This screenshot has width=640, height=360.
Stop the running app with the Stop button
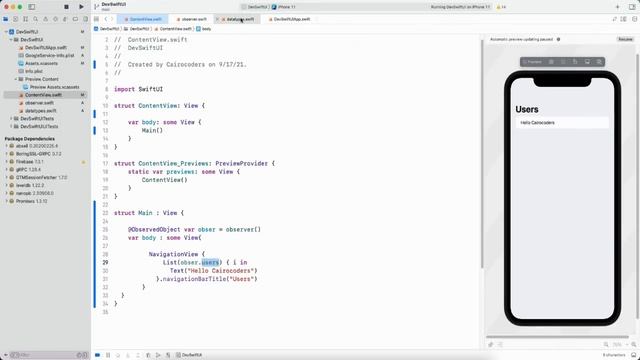[67, 7]
